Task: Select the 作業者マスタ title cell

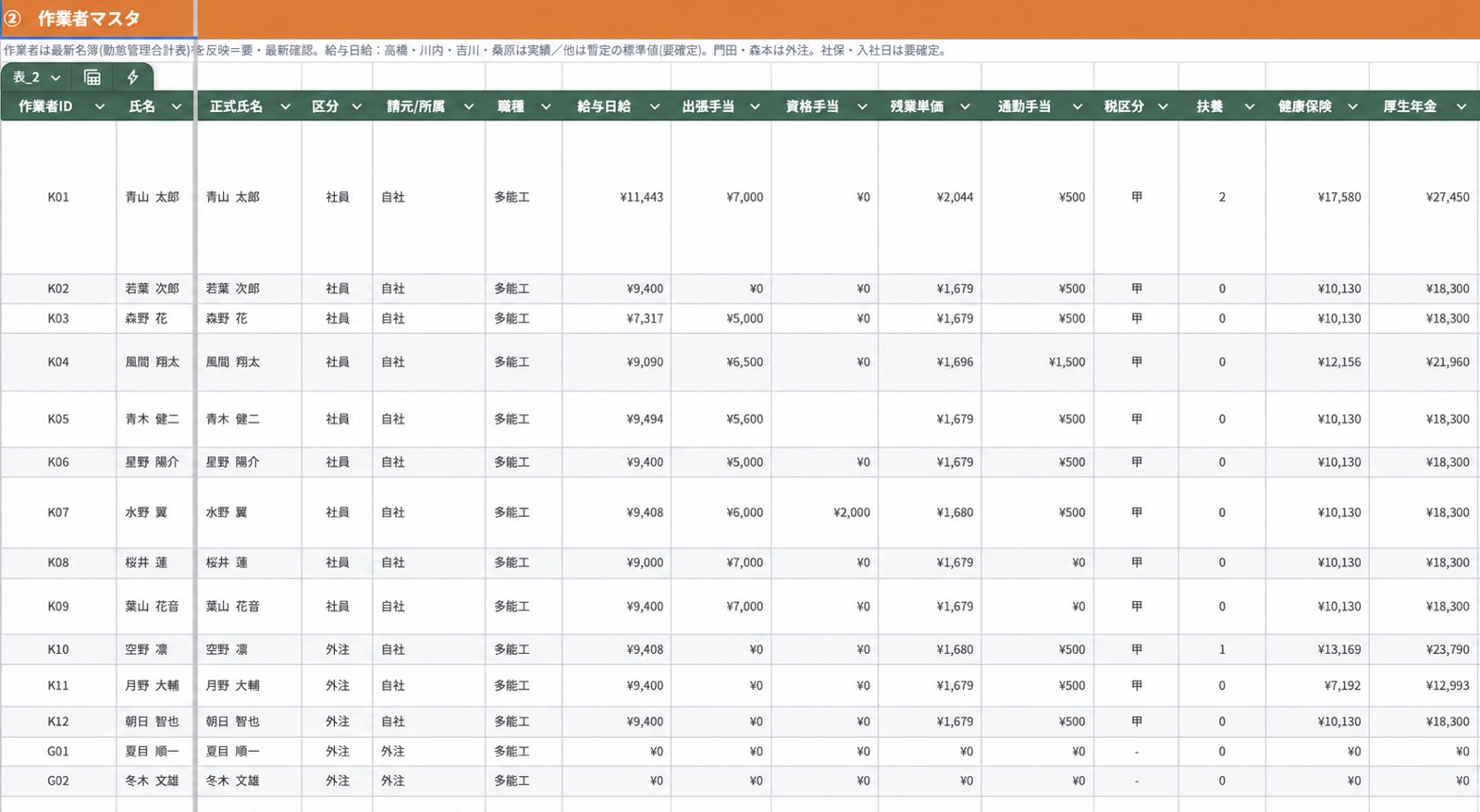Action: (98, 18)
